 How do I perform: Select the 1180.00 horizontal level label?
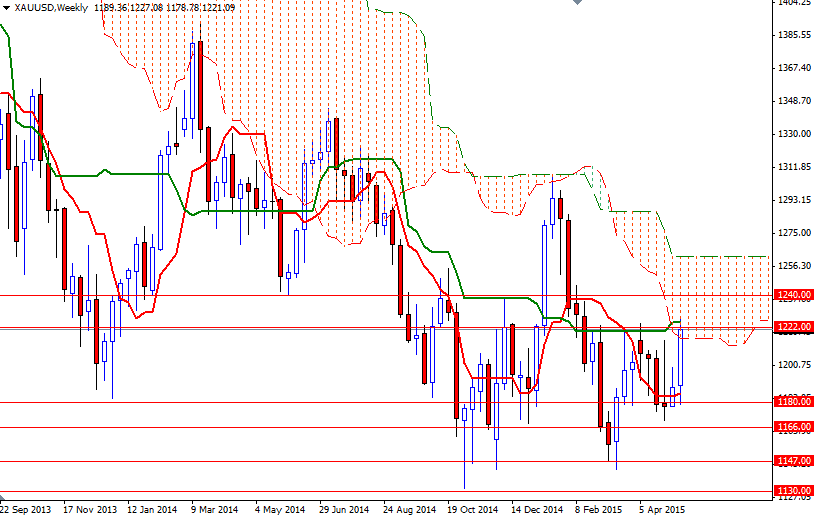(793, 401)
